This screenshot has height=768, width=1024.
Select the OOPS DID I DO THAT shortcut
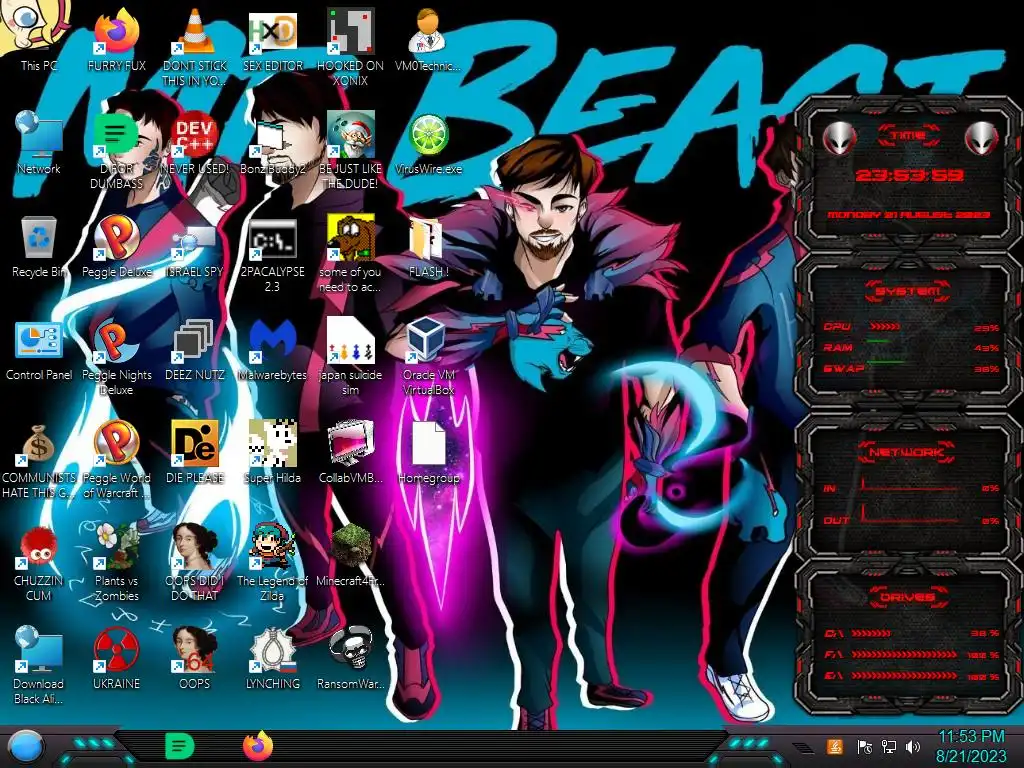point(195,562)
